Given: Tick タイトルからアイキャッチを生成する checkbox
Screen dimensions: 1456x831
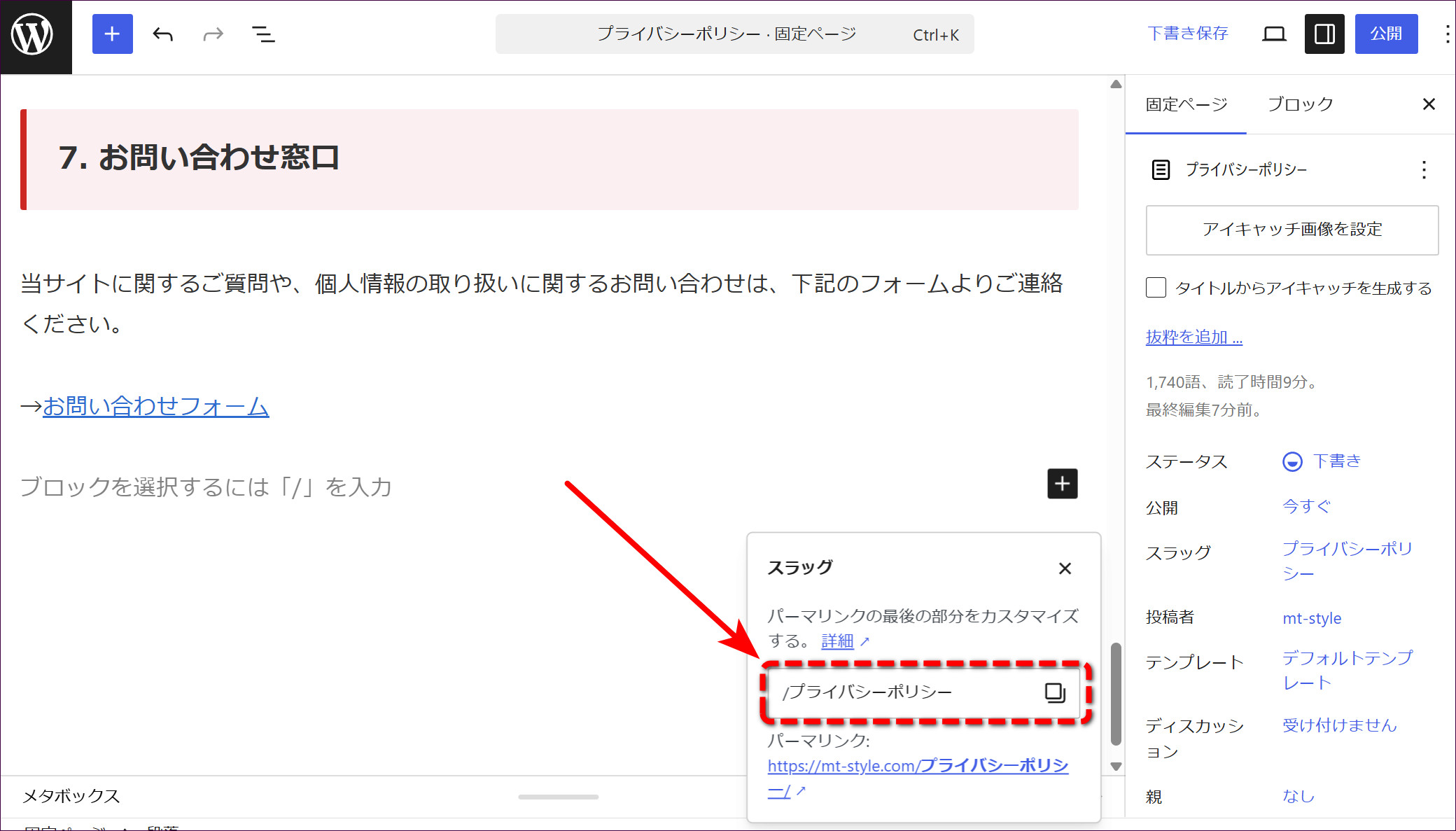Looking at the screenshot, I should (1156, 288).
